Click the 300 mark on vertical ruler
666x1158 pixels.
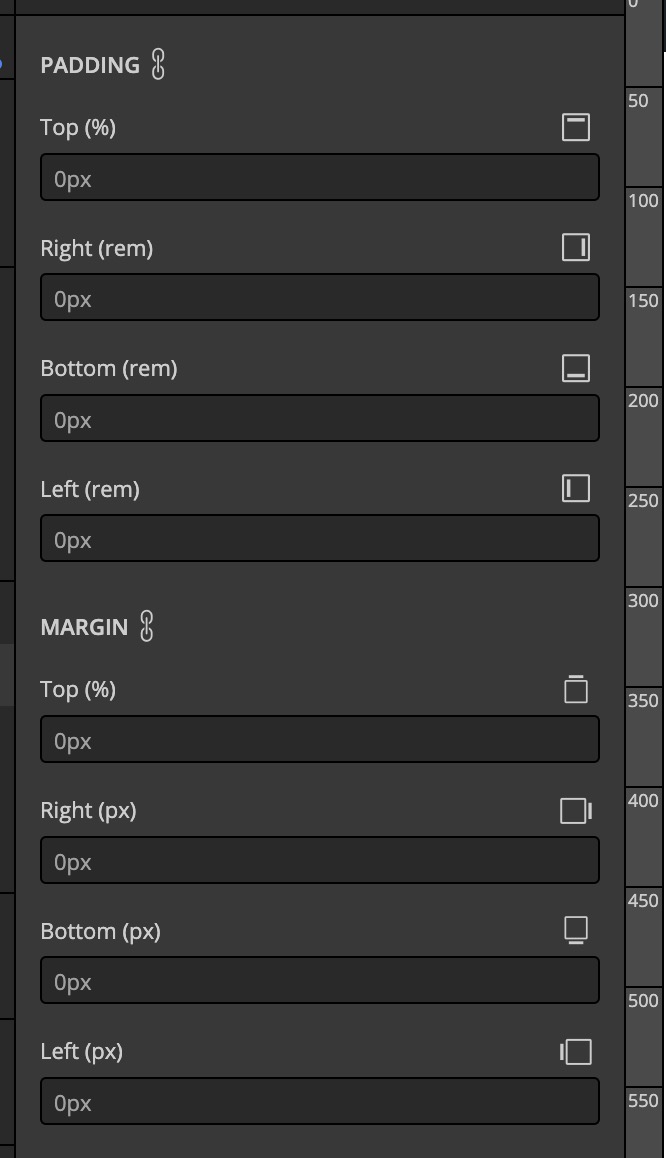tap(643, 600)
